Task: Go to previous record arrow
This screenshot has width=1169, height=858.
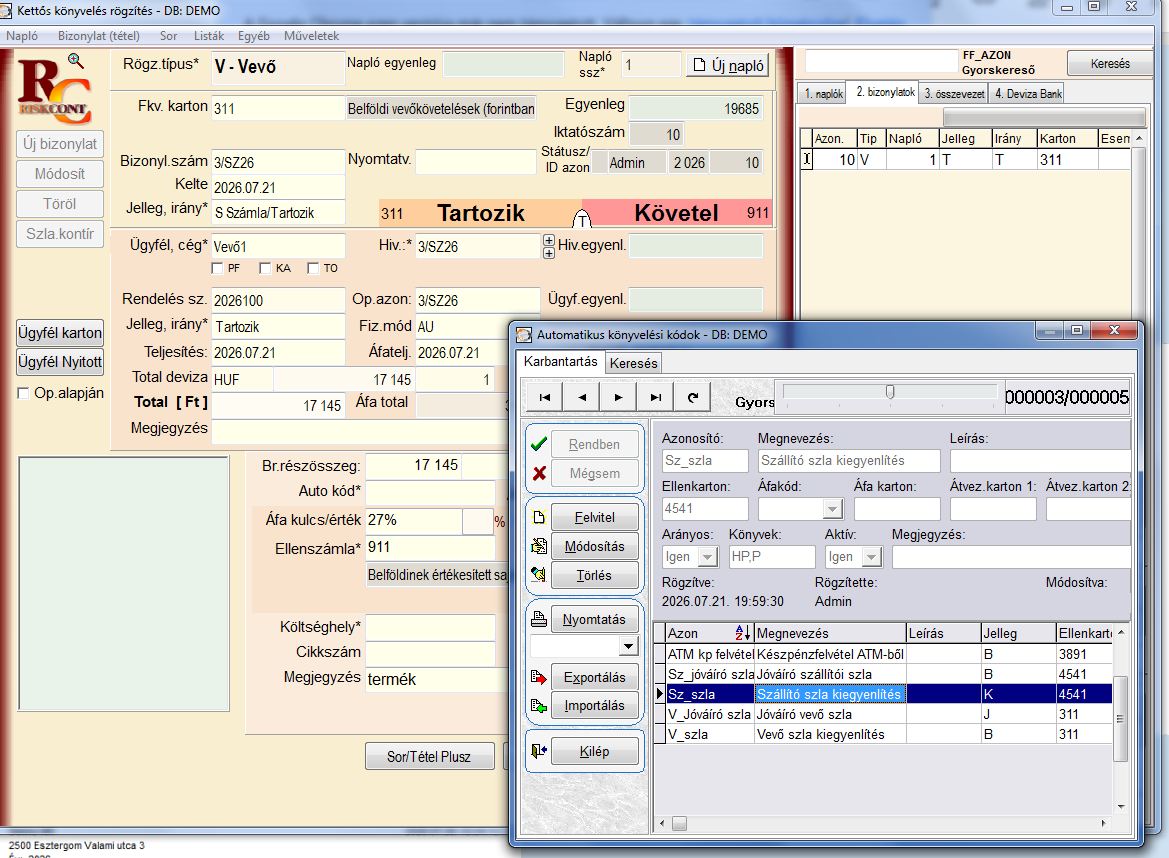Action: [582, 397]
